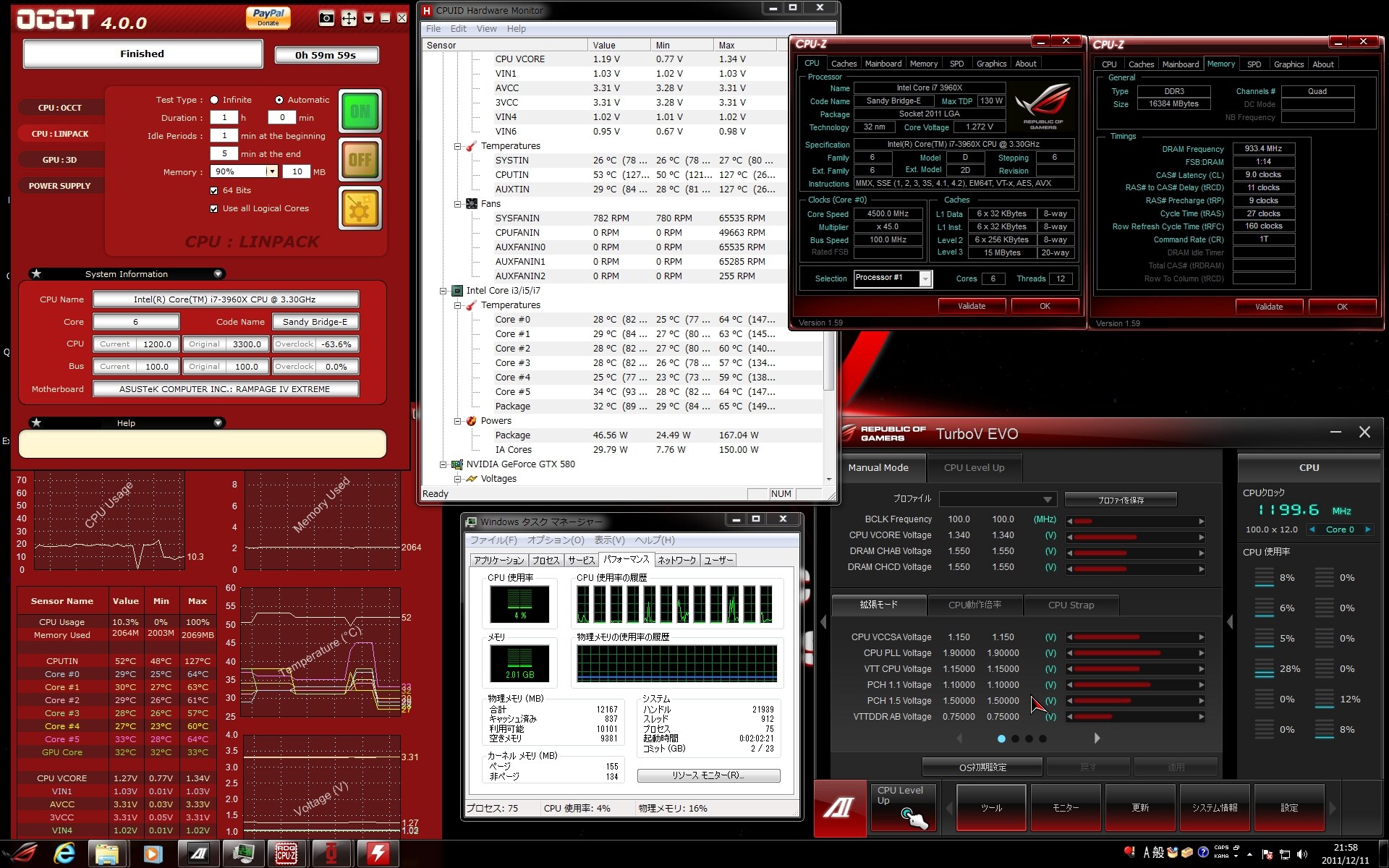The image size is (1389, 868).
Task: Click the green ON start button
Action: [x=360, y=111]
